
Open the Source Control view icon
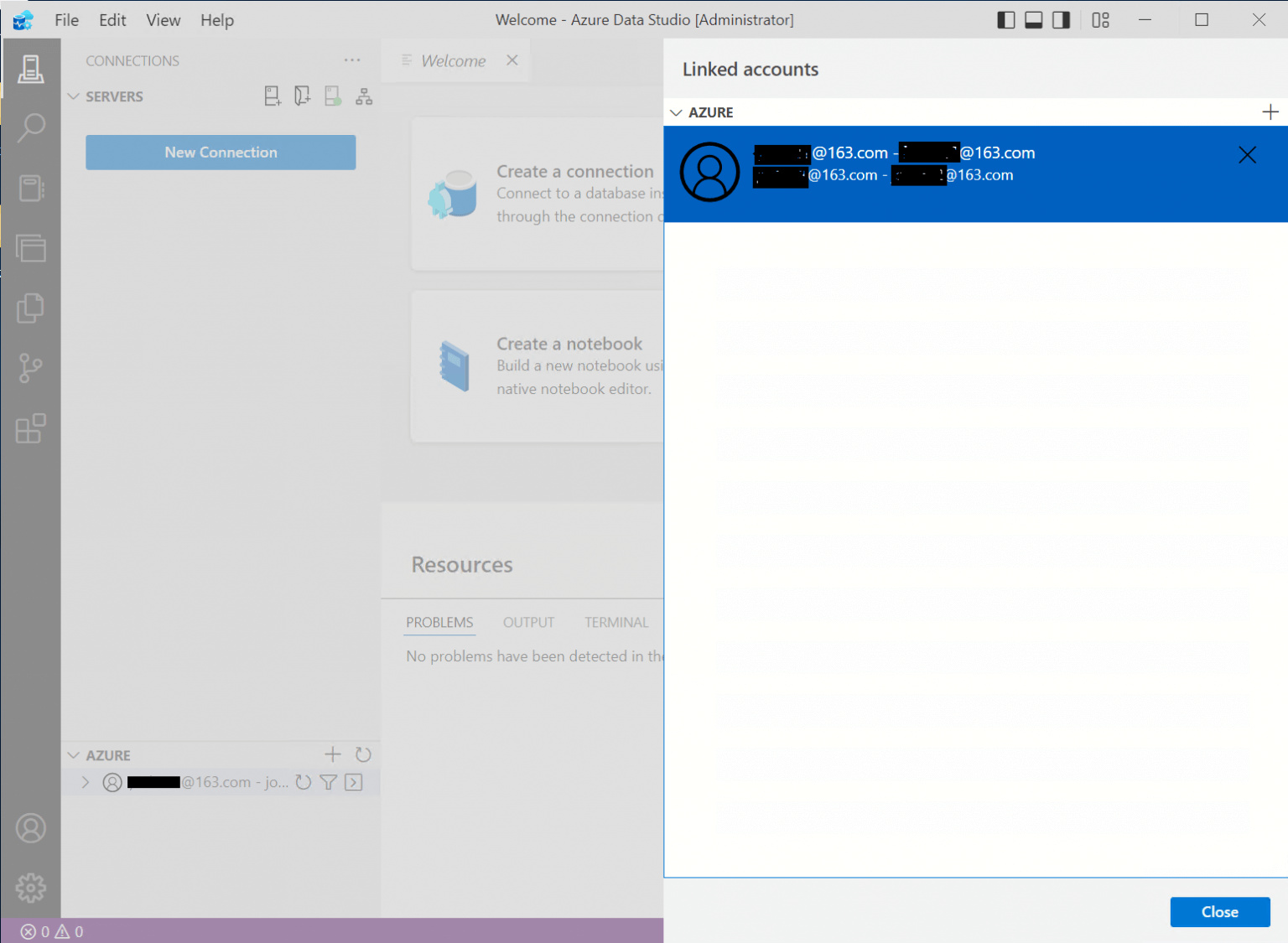pos(31,368)
